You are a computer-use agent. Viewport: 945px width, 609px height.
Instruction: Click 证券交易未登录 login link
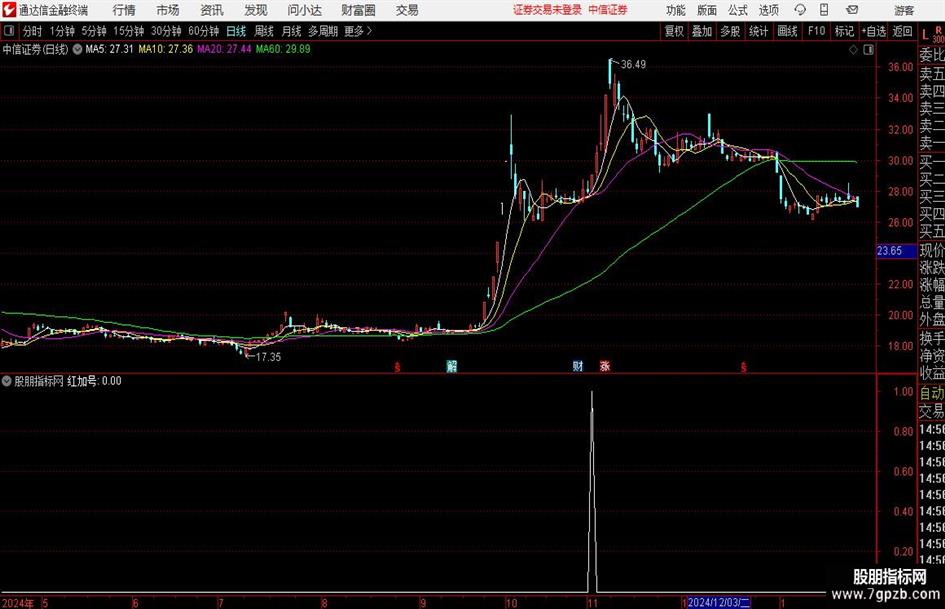[547, 10]
